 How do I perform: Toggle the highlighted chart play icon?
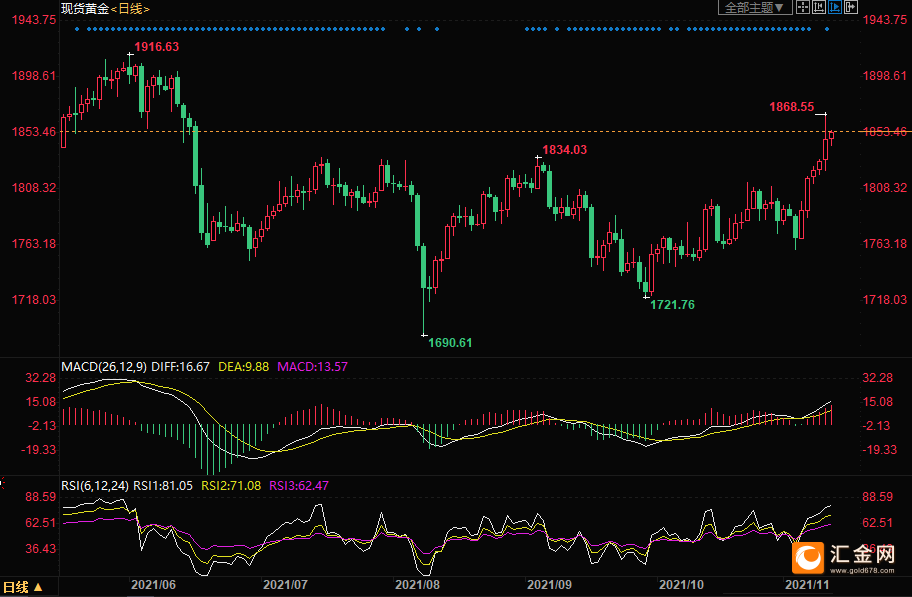coord(835,7)
